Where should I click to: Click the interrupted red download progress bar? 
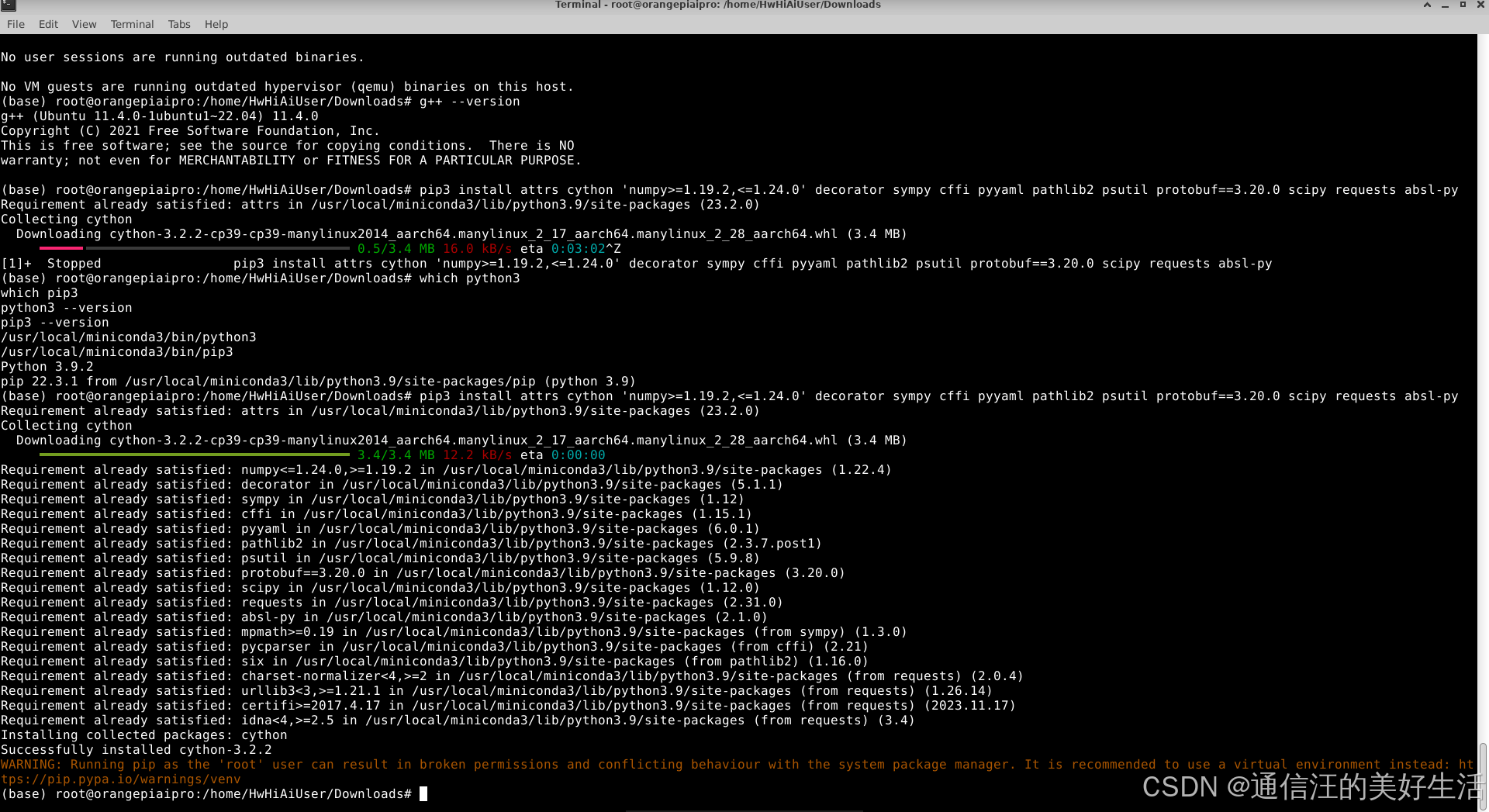coord(60,248)
